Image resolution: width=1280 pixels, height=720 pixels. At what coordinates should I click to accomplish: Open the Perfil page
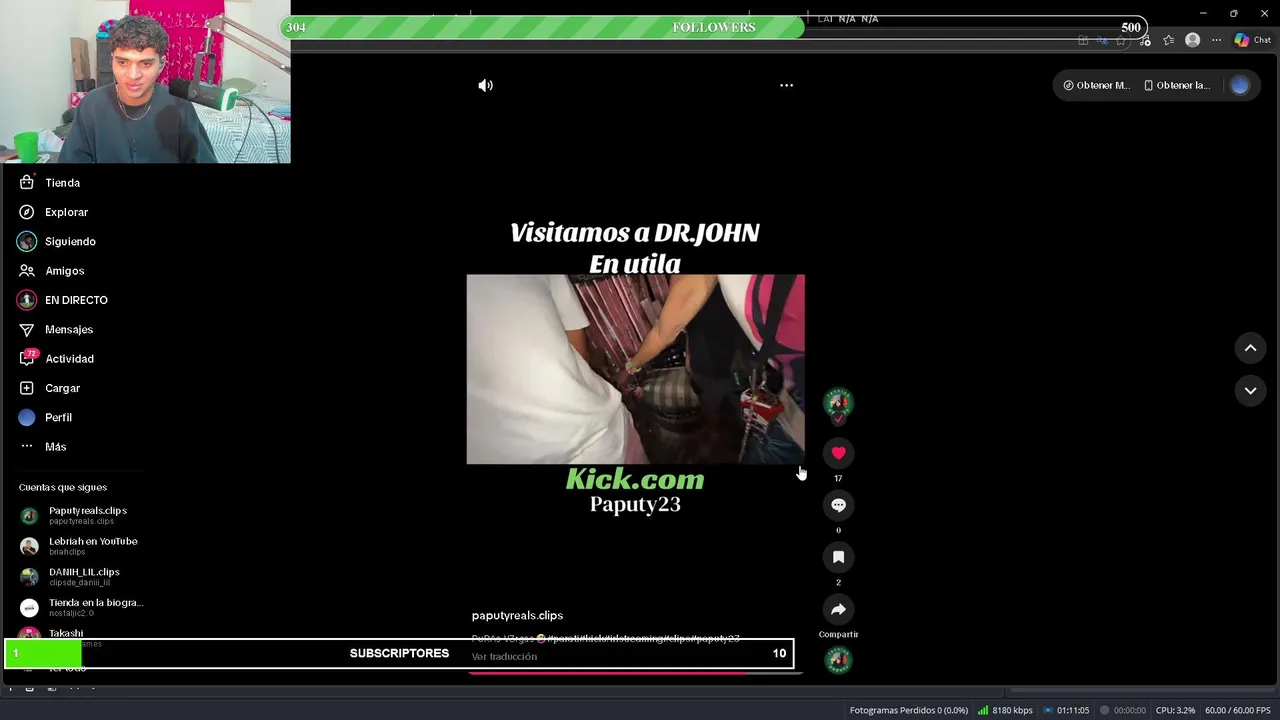(x=46, y=417)
